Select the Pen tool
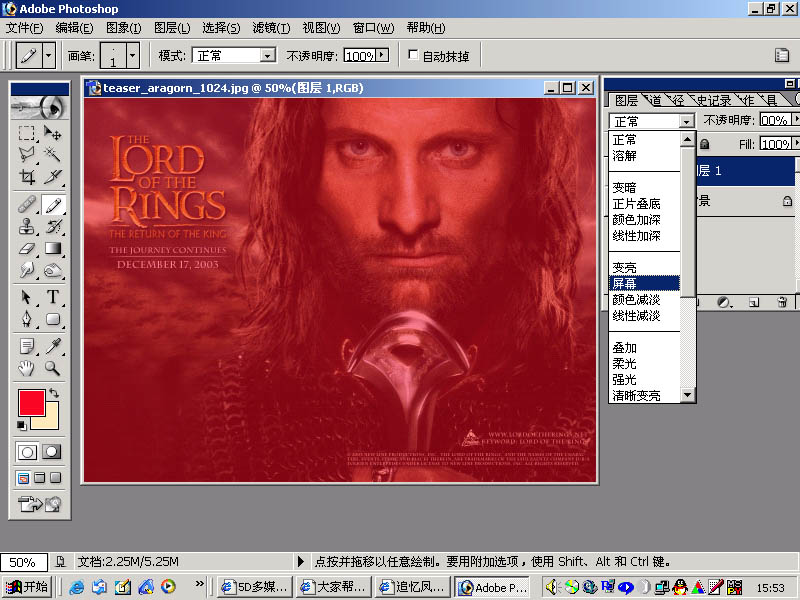This screenshot has height=600, width=800. click(x=27, y=319)
